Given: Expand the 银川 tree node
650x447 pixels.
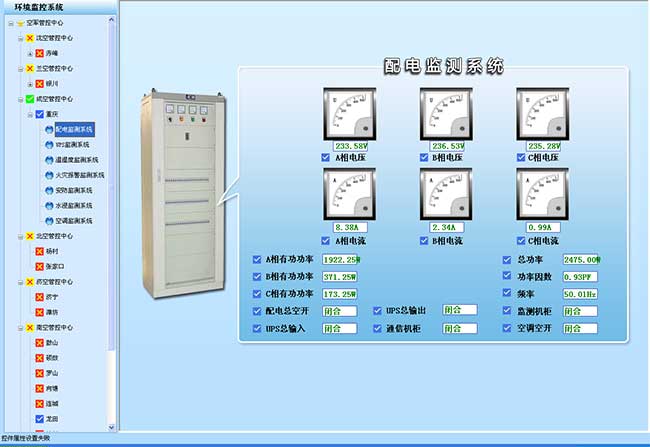Looking at the screenshot, I should (x=29, y=84).
